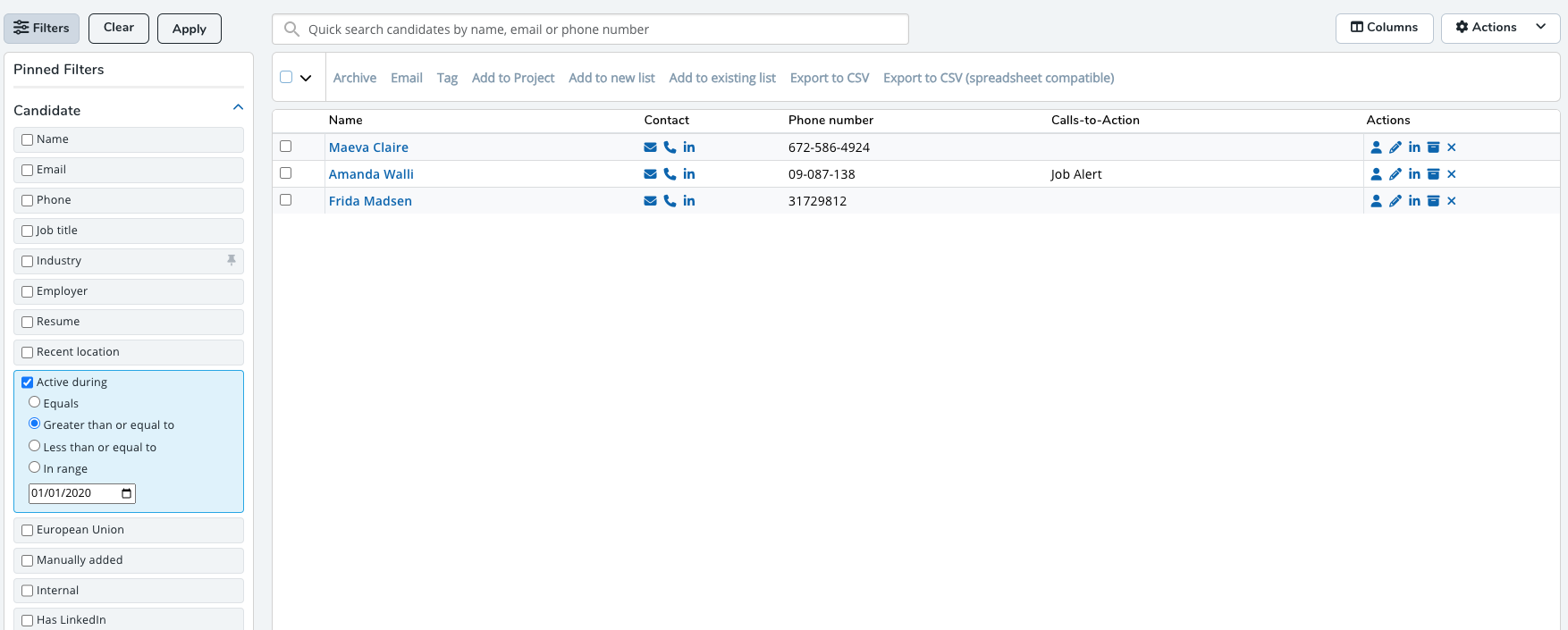Click the X remove icon for Frida Madsen
Viewport: 1568px width, 630px height.
1451,201
